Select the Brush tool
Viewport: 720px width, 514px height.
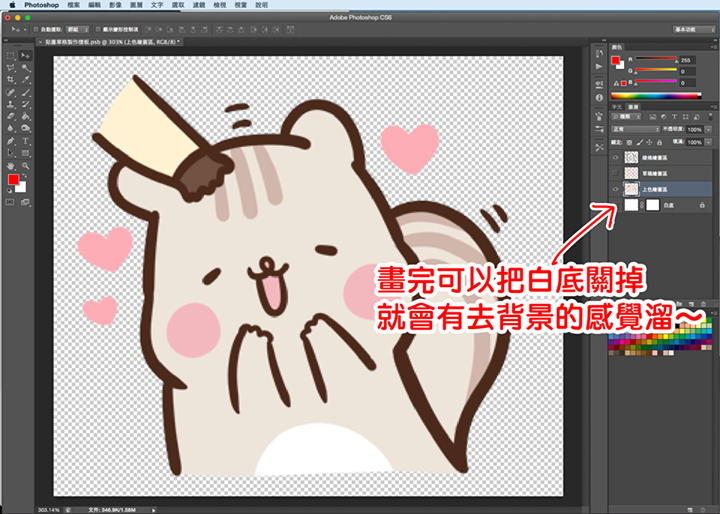point(26,92)
